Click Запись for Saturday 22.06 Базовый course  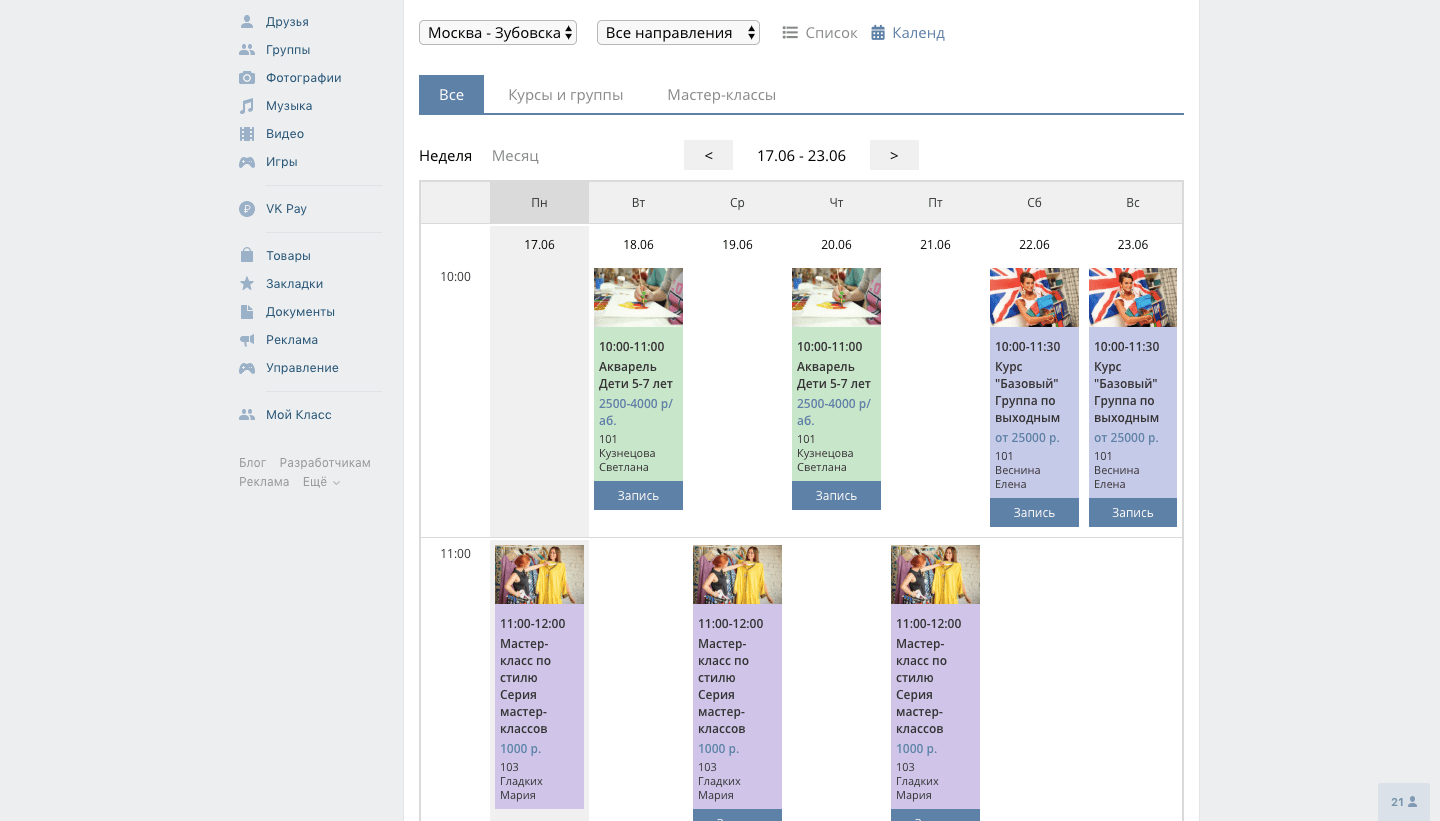tap(1034, 512)
